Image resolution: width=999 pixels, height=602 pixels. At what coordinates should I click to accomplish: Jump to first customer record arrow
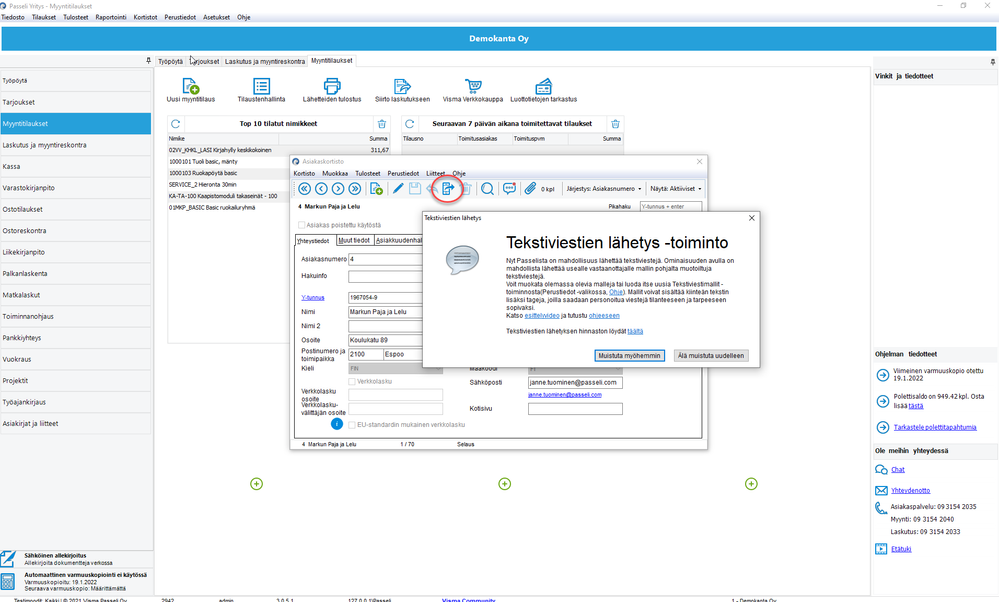pyautogui.click(x=305, y=189)
